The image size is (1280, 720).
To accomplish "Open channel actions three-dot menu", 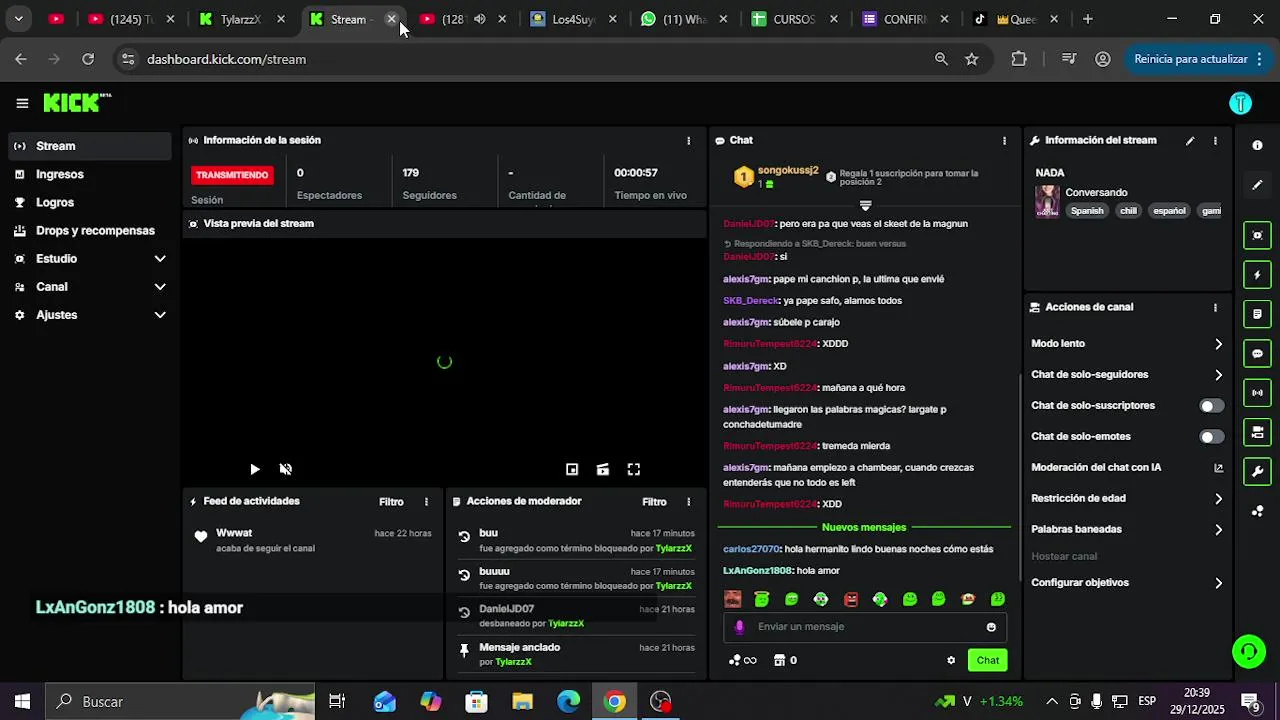I will point(1215,308).
